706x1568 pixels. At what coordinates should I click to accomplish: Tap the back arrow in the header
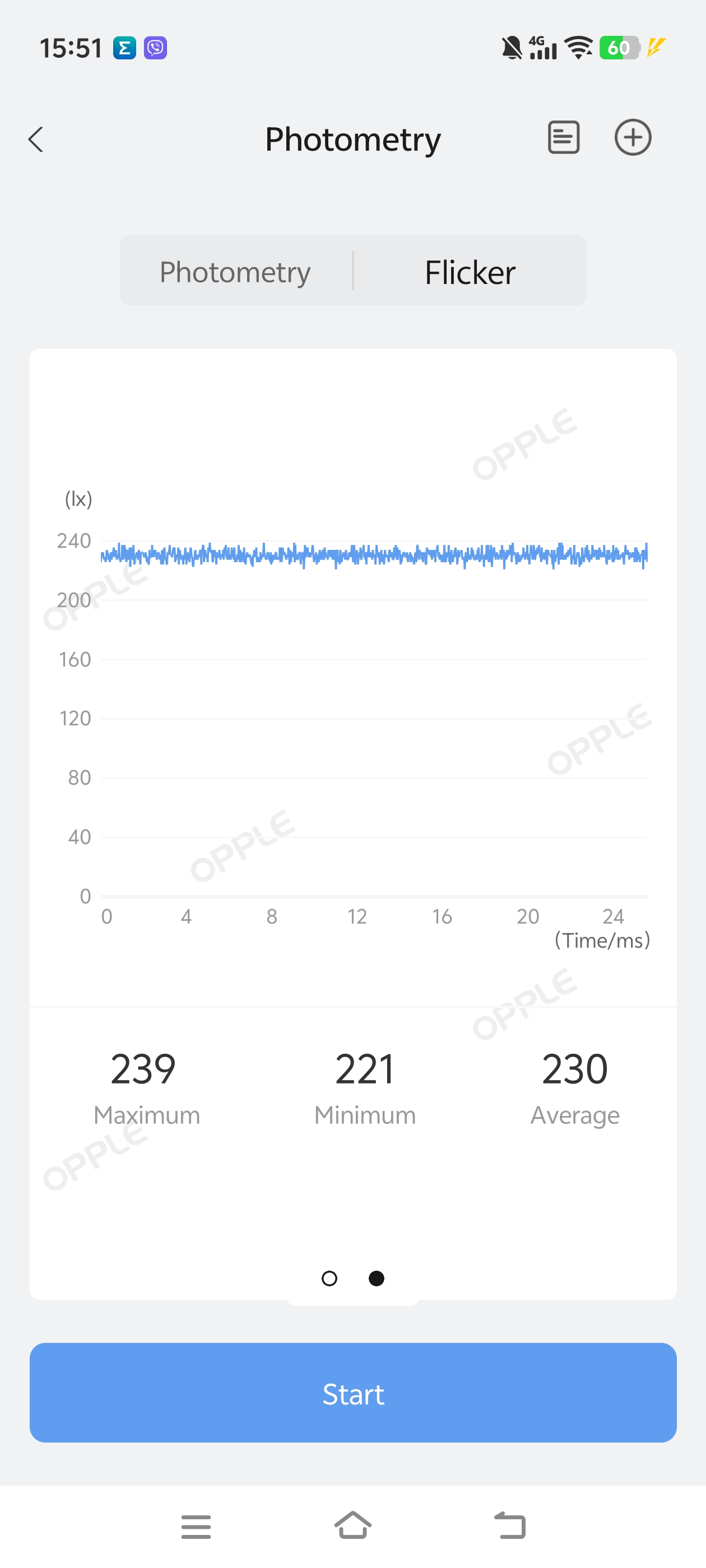click(x=36, y=139)
